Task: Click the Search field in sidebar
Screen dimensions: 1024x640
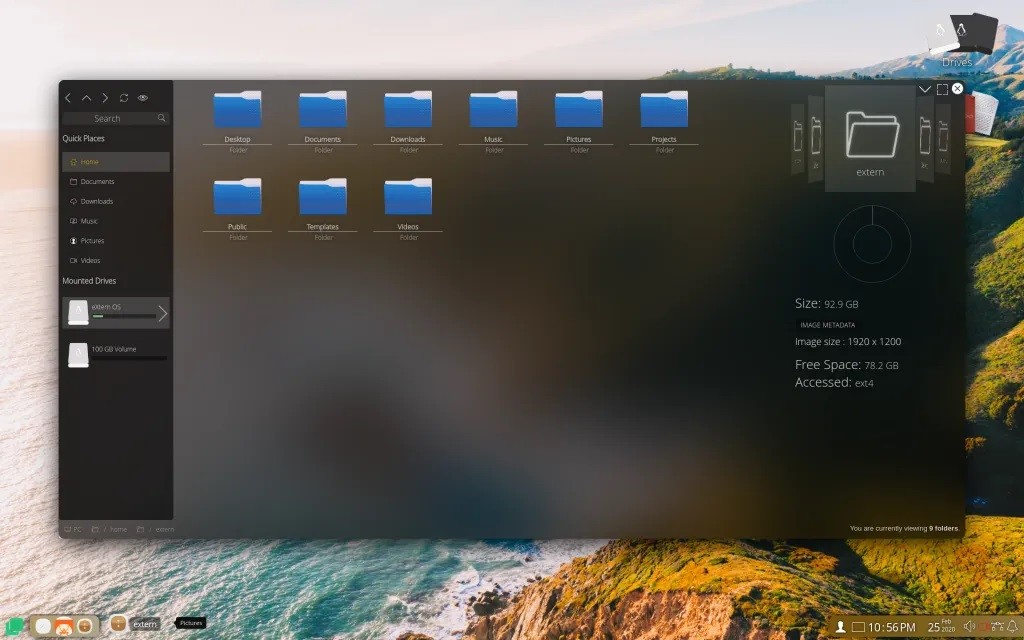Action: (x=116, y=118)
